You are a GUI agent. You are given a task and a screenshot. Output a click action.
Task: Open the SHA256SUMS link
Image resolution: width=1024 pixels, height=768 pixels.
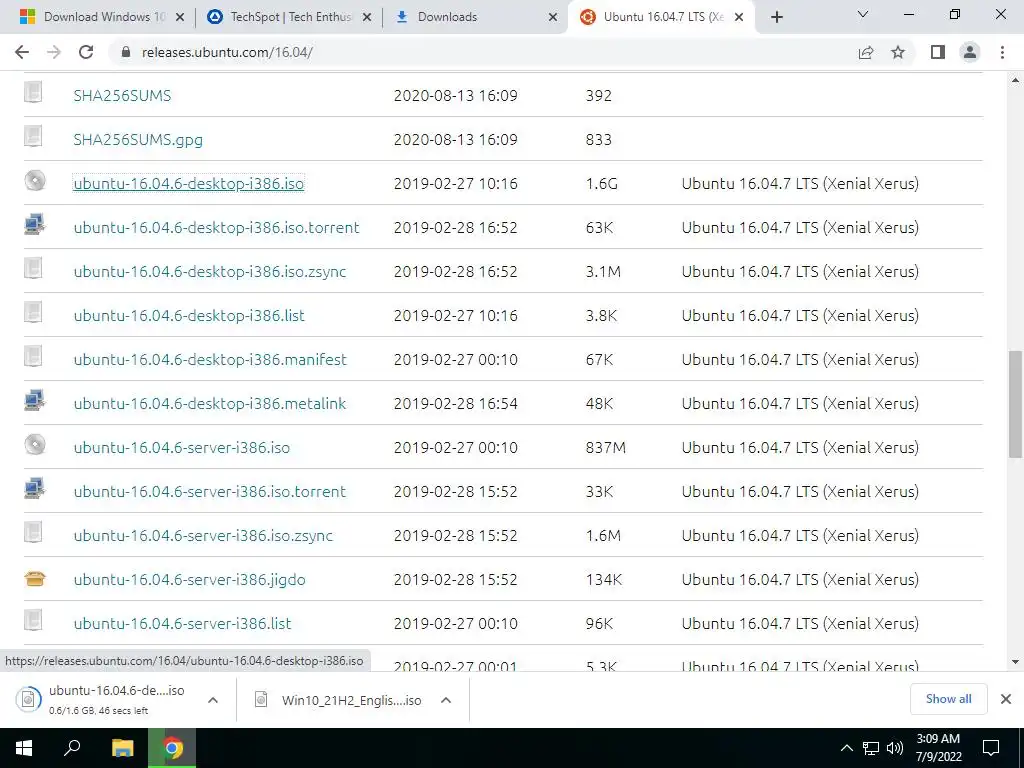click(122, 95)
